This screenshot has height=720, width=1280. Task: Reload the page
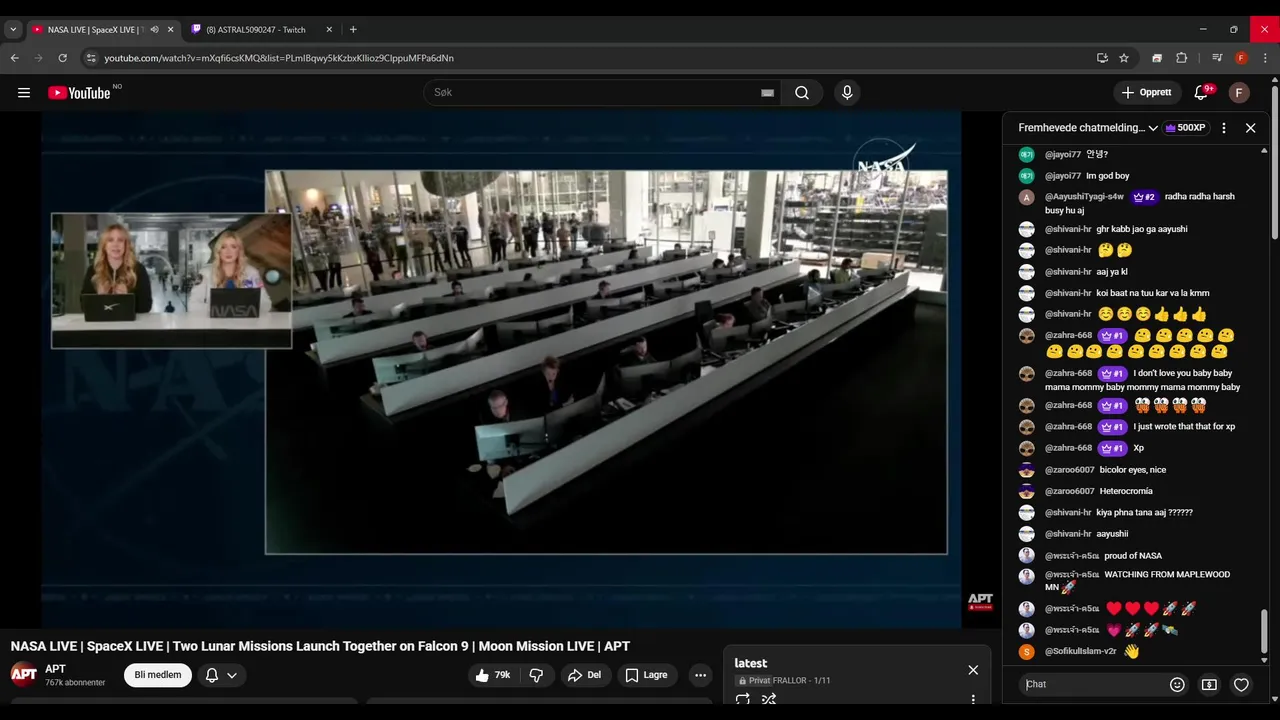coord(62,58)
